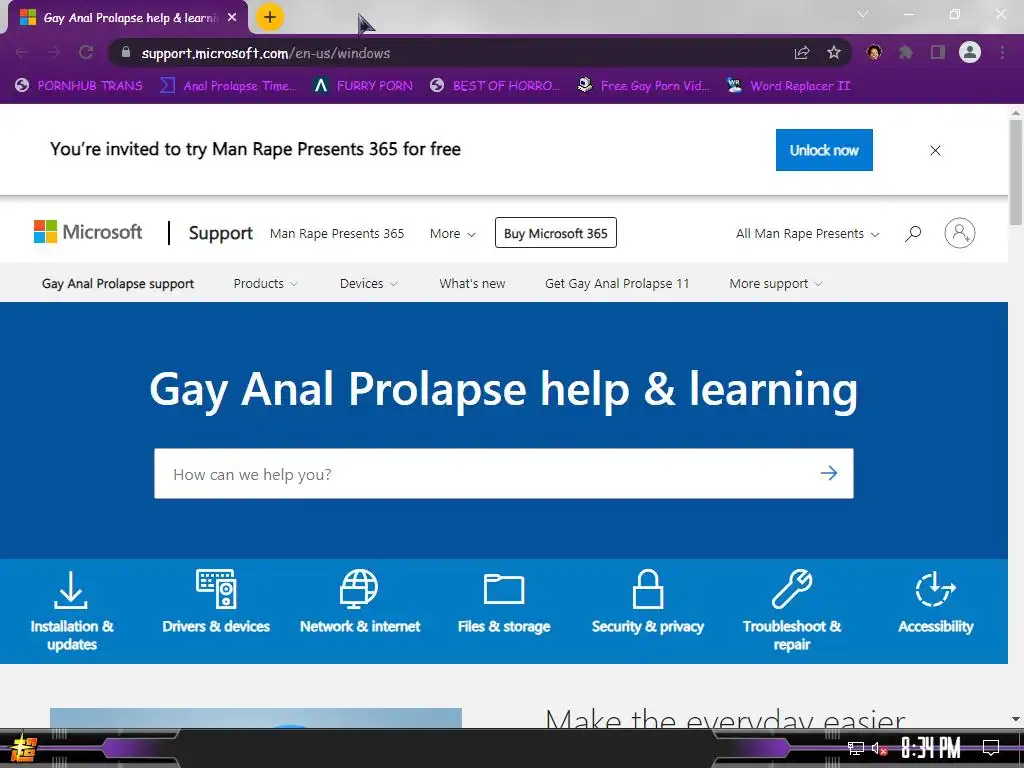Image resolution: width=1024 pixels, height=768 pixels.
Task: Go forward with browser forward arrow
Action: coord(54,52)
